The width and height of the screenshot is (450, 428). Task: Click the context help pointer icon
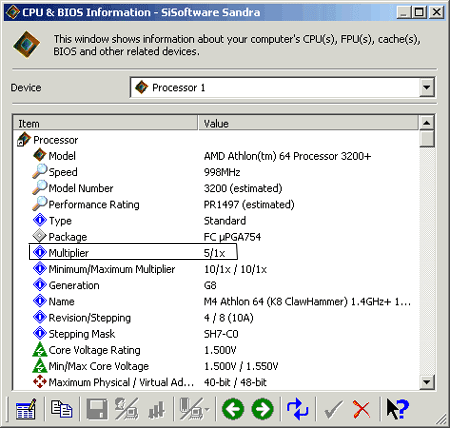pos(397,409)
